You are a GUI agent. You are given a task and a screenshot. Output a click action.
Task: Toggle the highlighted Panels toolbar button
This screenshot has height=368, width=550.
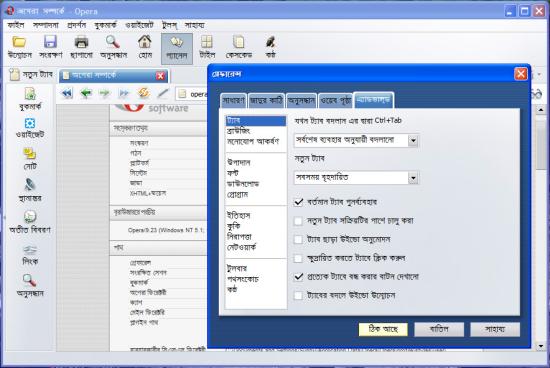point(177,48)
